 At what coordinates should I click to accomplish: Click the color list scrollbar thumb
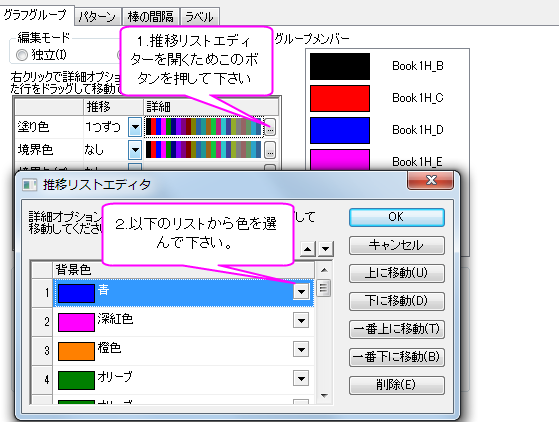(324, 288)
